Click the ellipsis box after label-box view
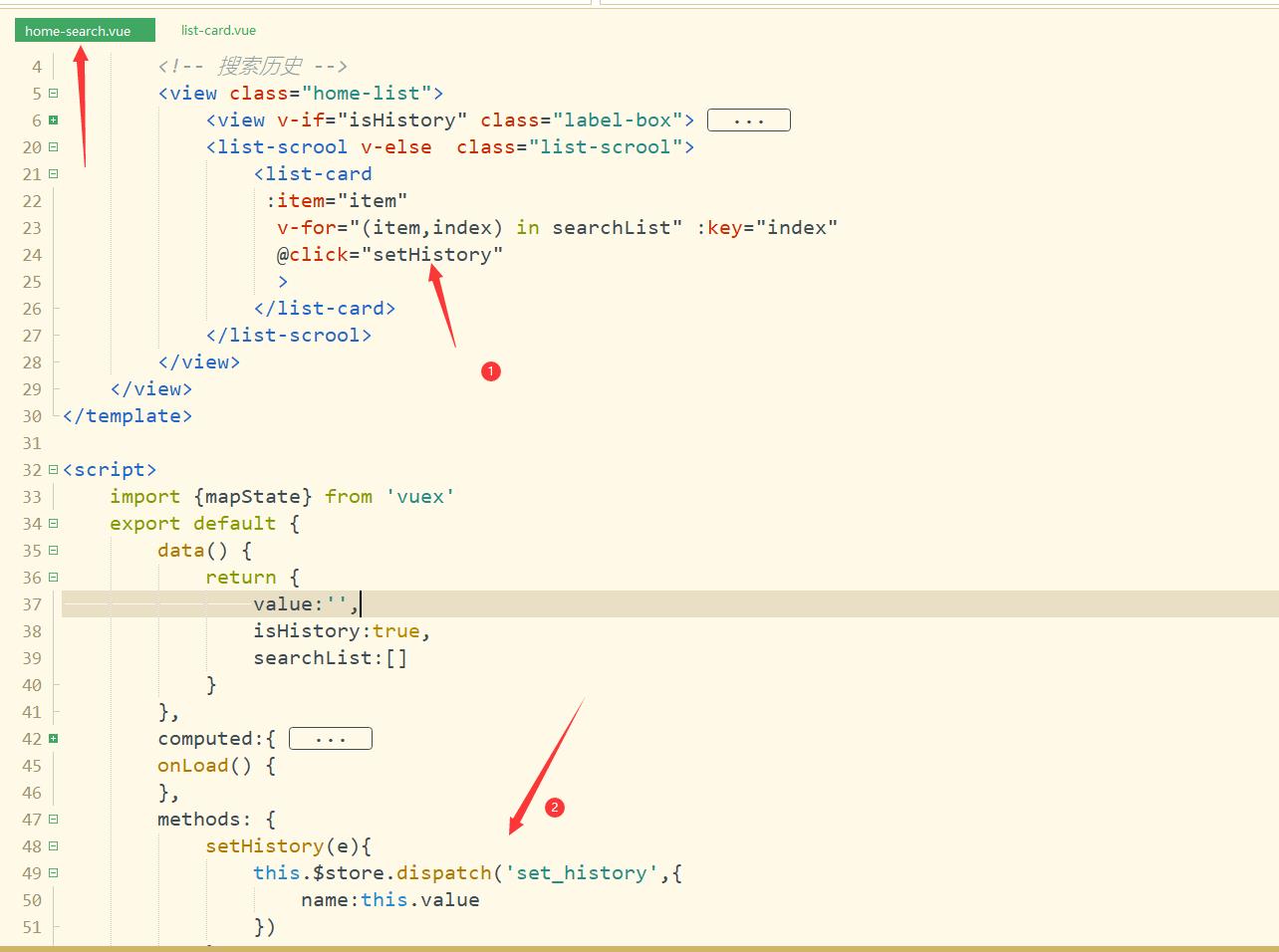The width and height of the screenshot is (1279, 952). click(x=749, y=120)
